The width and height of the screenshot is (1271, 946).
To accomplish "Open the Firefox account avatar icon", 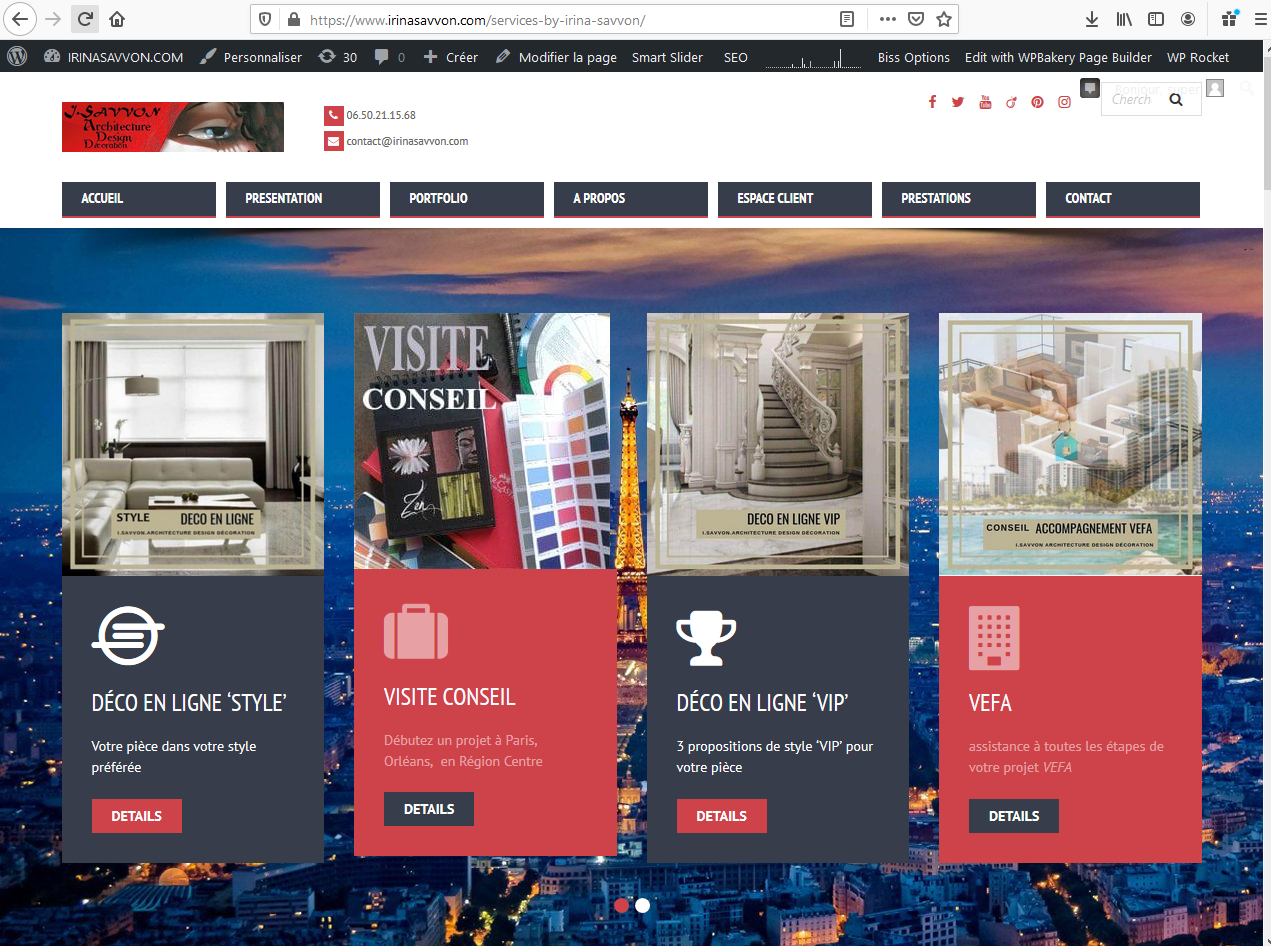I will coord(1188,19).
